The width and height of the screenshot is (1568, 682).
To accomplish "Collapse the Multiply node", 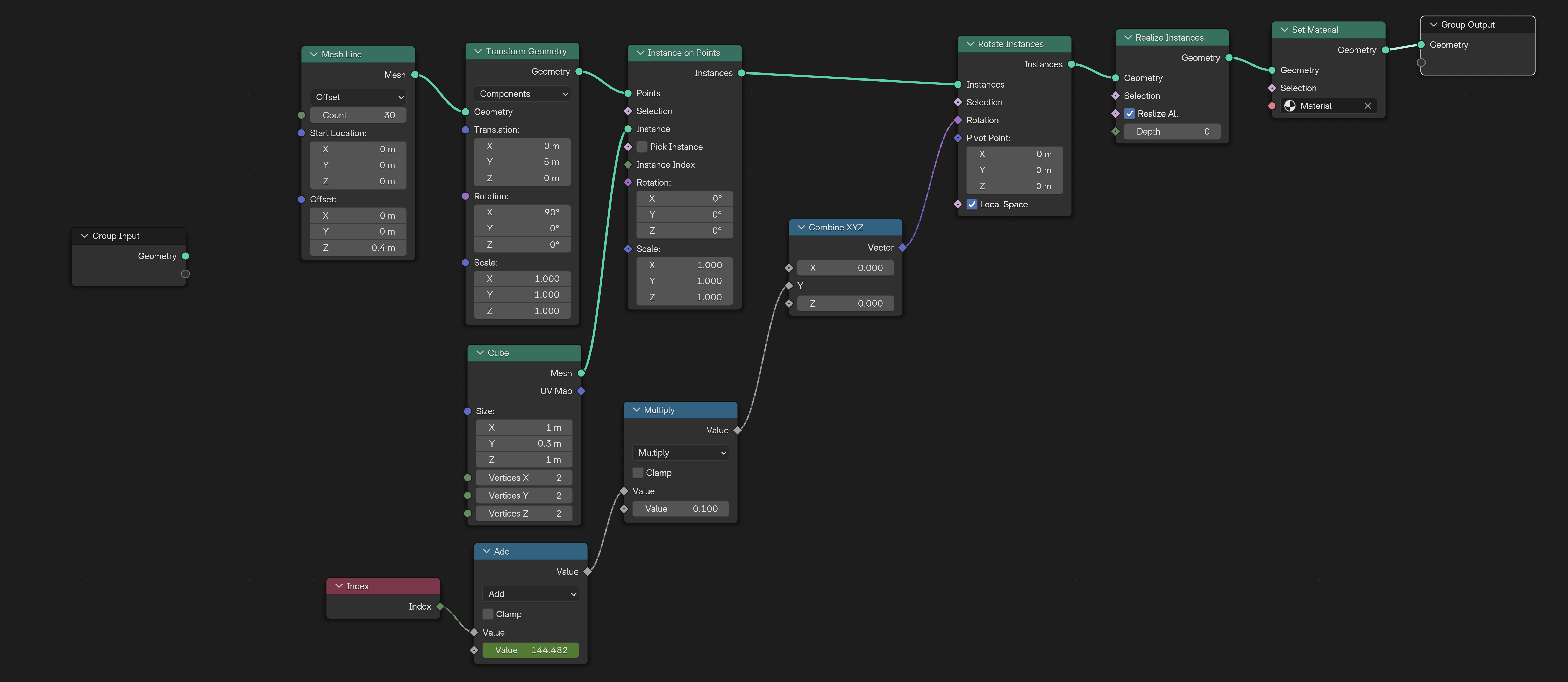I will pos(637,411).
